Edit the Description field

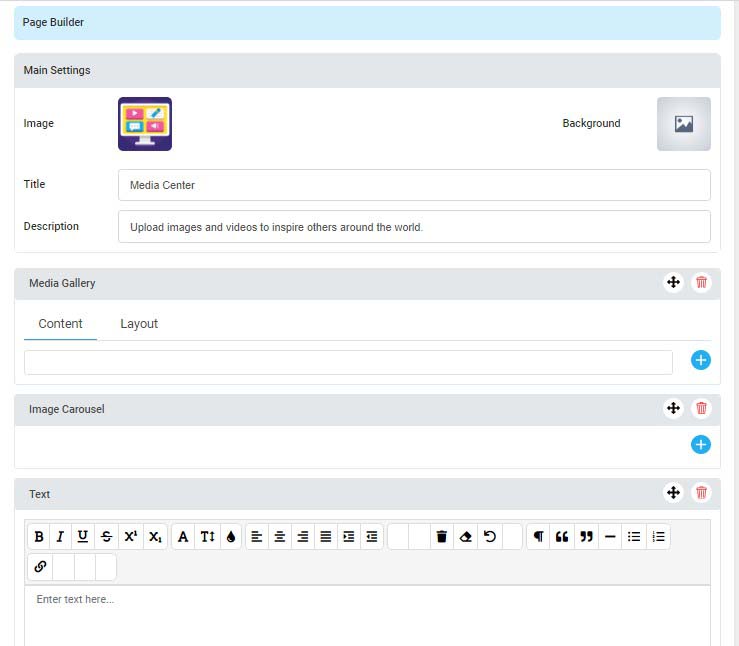click(x=414, y=227)
